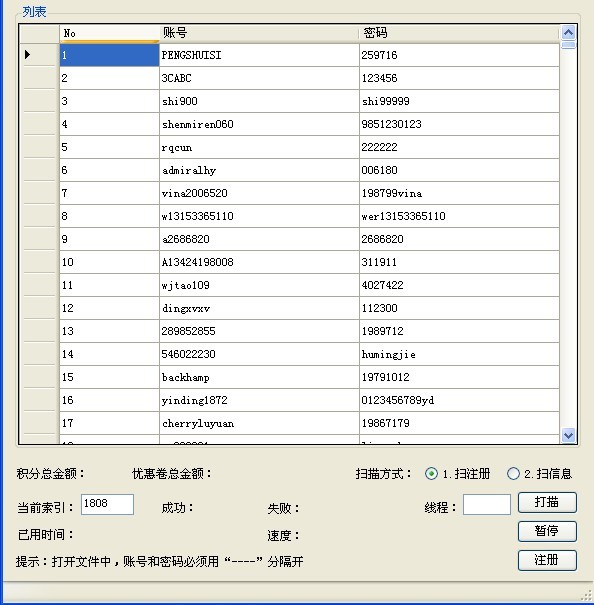Click the 注册 button
594x605 pixels.
tap(547, 560)
